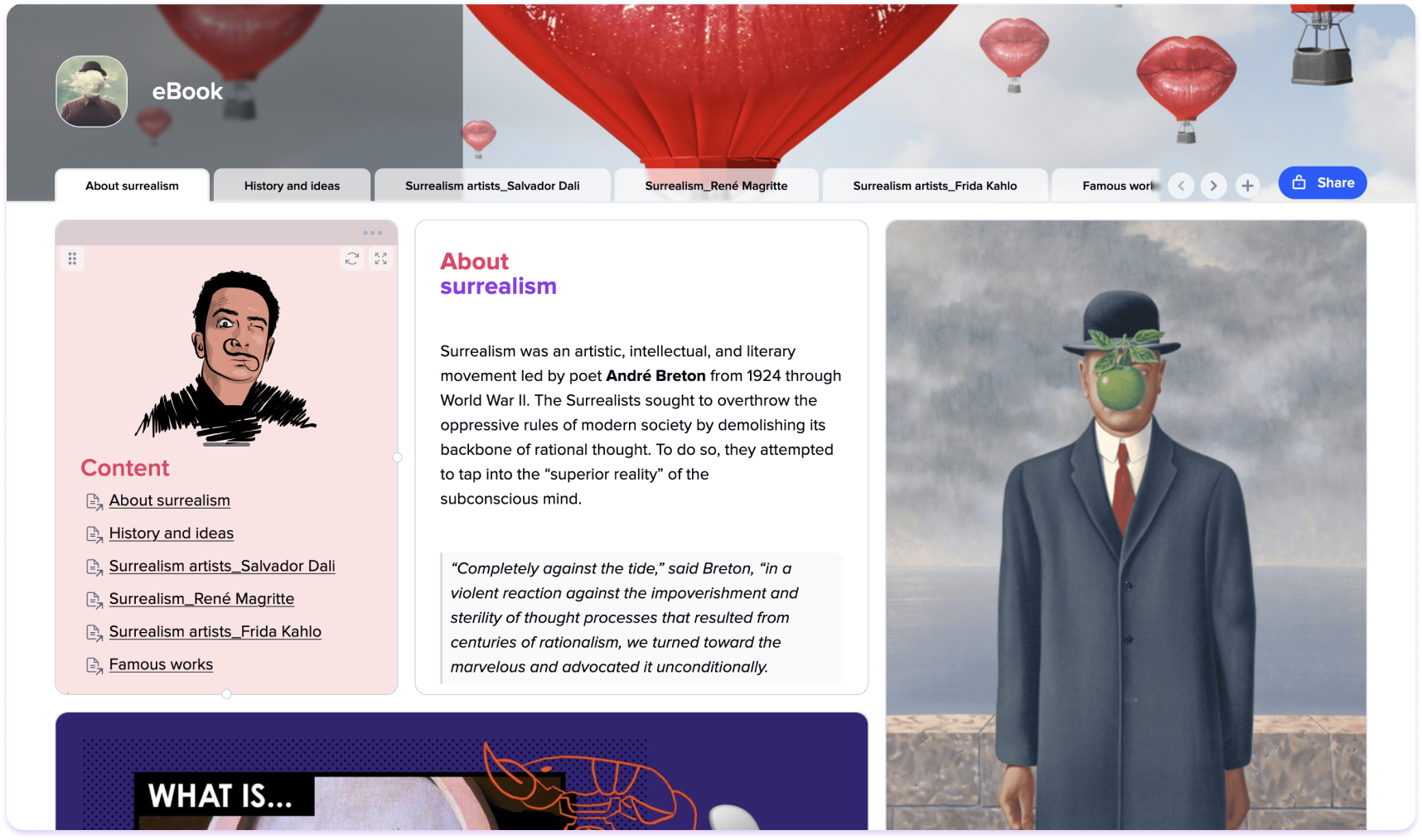Click the eBook title text
The width and height of the screenshot is (1422, 840).
point(187,91)
